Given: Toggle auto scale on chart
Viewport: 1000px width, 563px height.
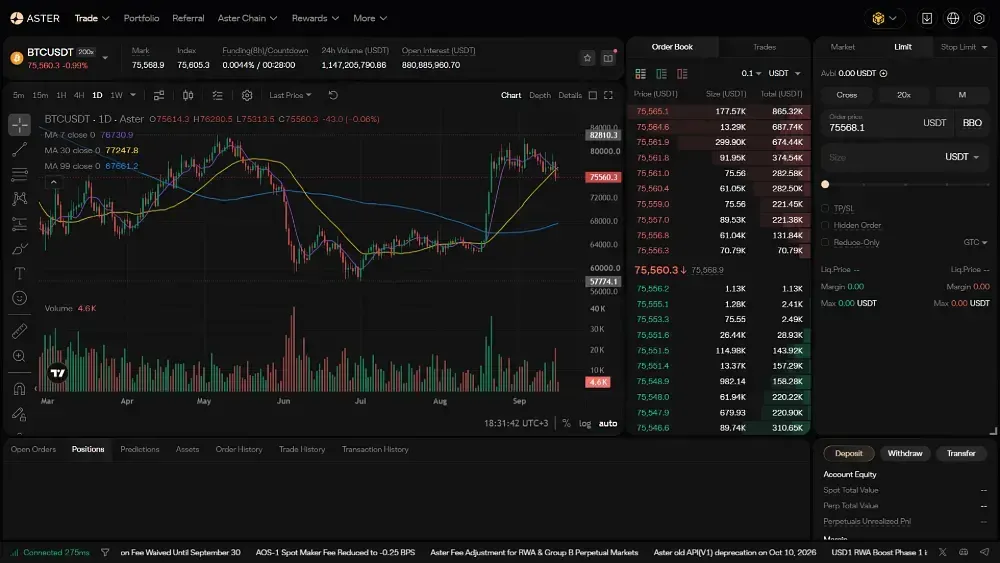Looking at the screenshot, I should coord(608,423).
